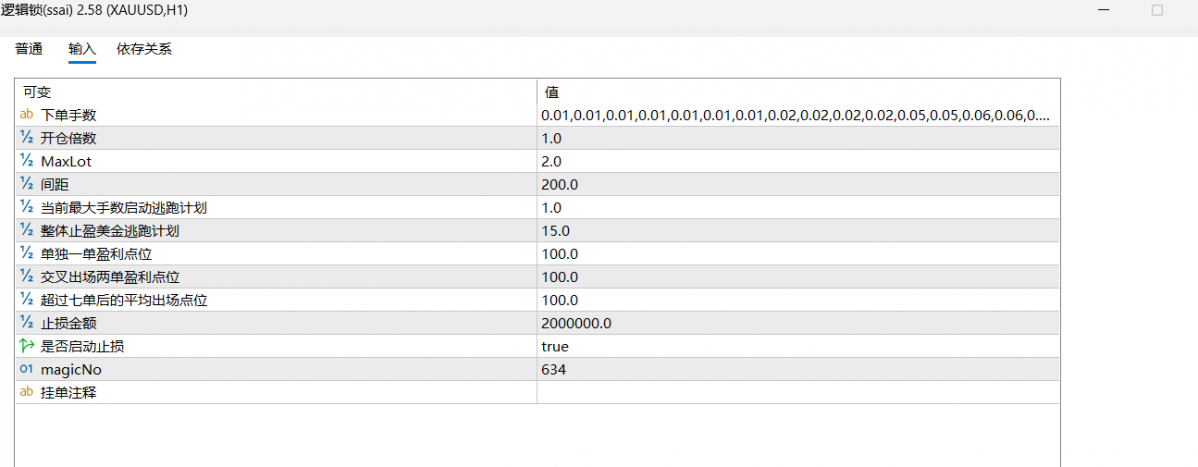Viewport: 1198px width, 467px height.
Task: Click the string icon beside 挂单注释
Action: pyautogui.click(x=26, y=393)
